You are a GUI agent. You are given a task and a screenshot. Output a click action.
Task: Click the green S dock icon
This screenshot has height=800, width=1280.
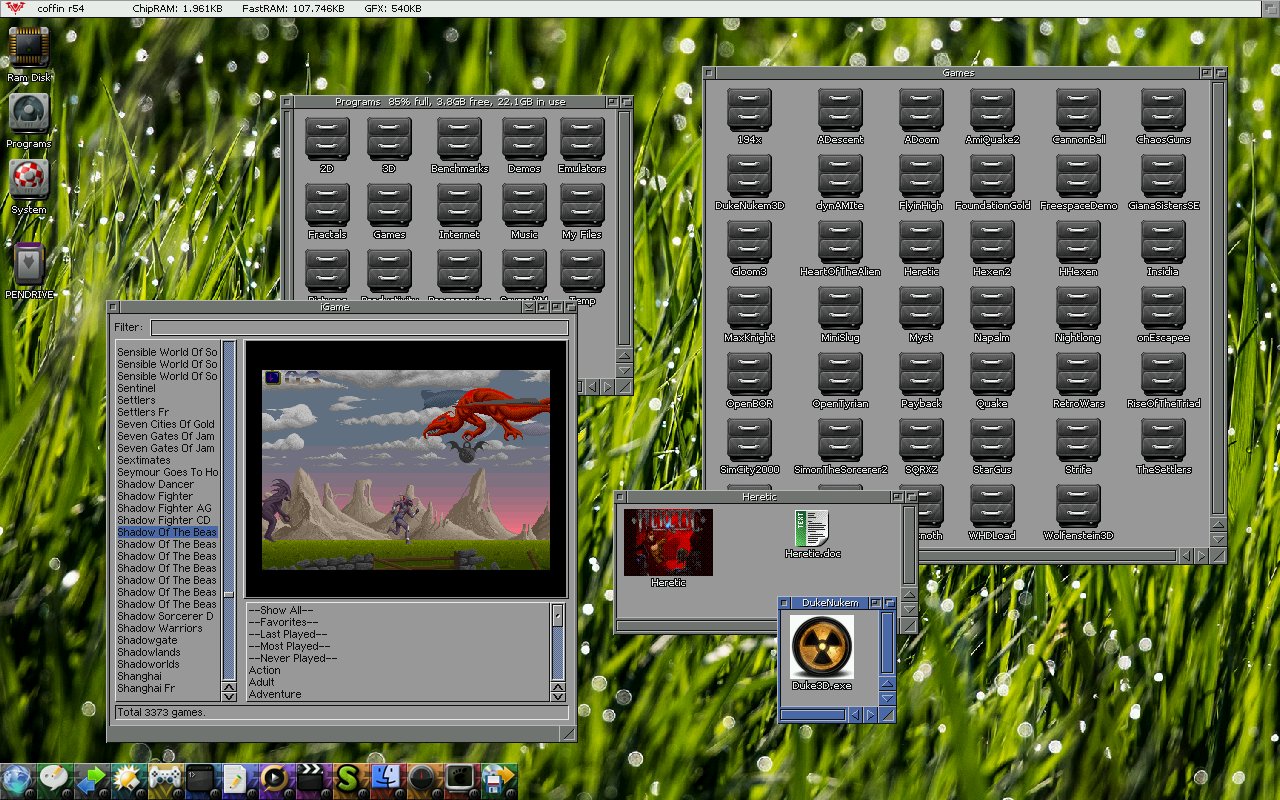(347, 778)
